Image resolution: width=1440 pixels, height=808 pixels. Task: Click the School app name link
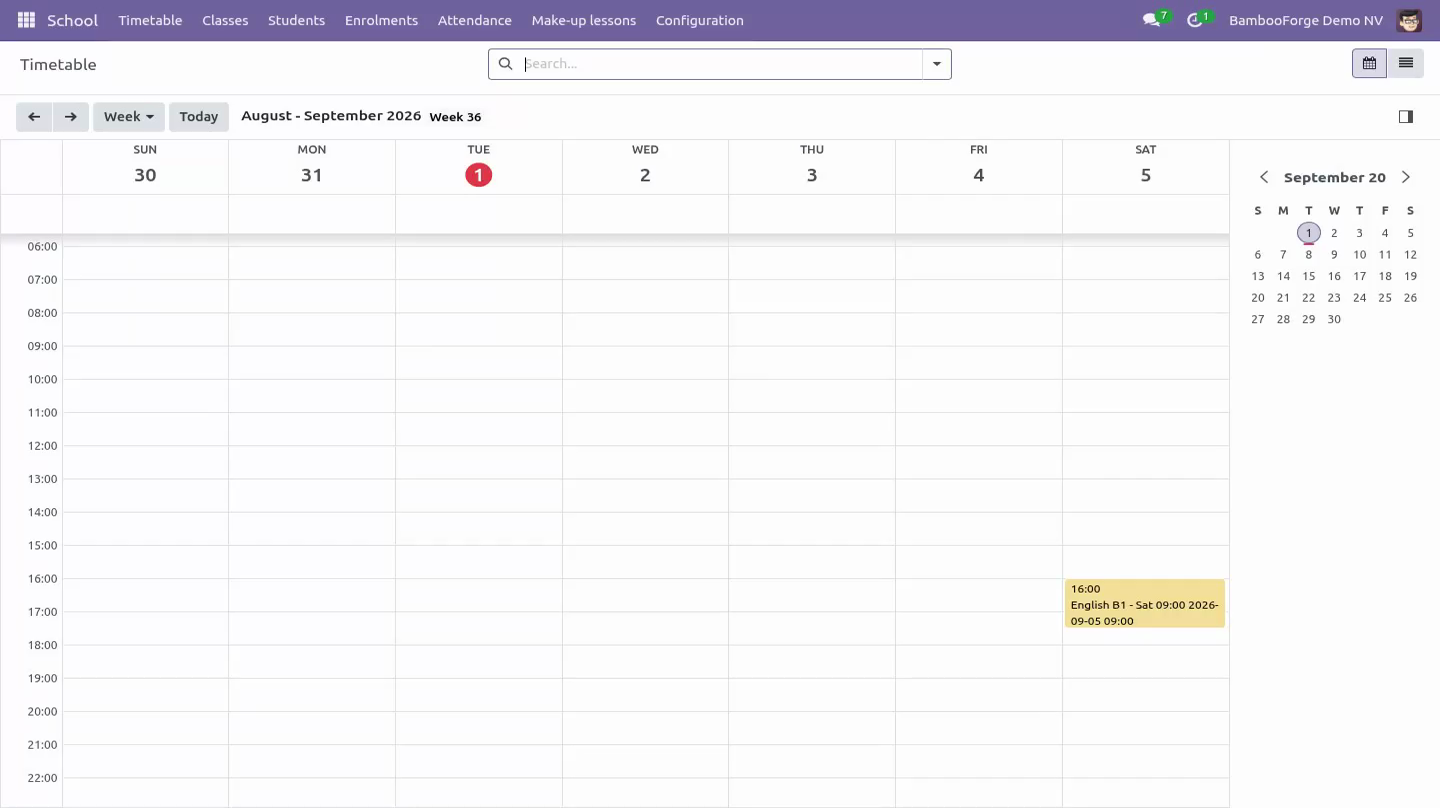tap(72, 20)
